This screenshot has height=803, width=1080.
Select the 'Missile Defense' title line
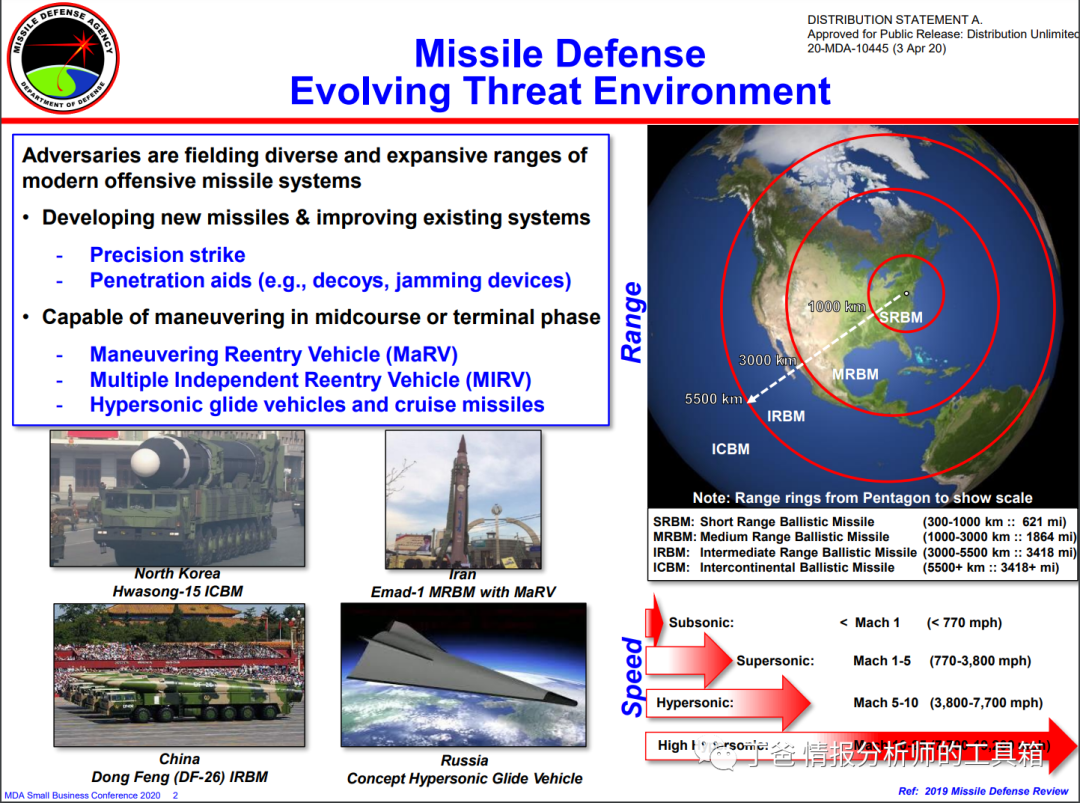click(x=559, y=53)
